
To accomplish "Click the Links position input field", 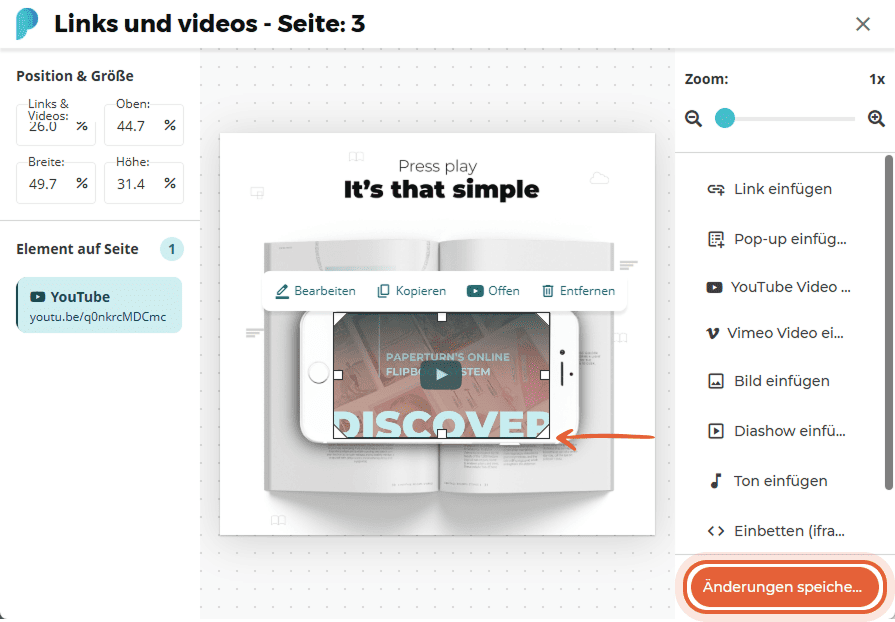I will [56, 126].
